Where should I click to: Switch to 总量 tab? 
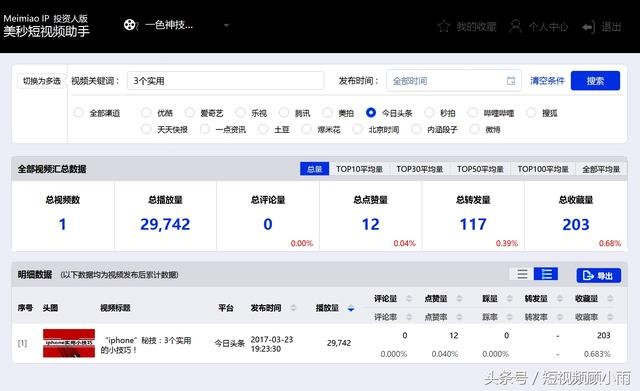pos(314,169)
